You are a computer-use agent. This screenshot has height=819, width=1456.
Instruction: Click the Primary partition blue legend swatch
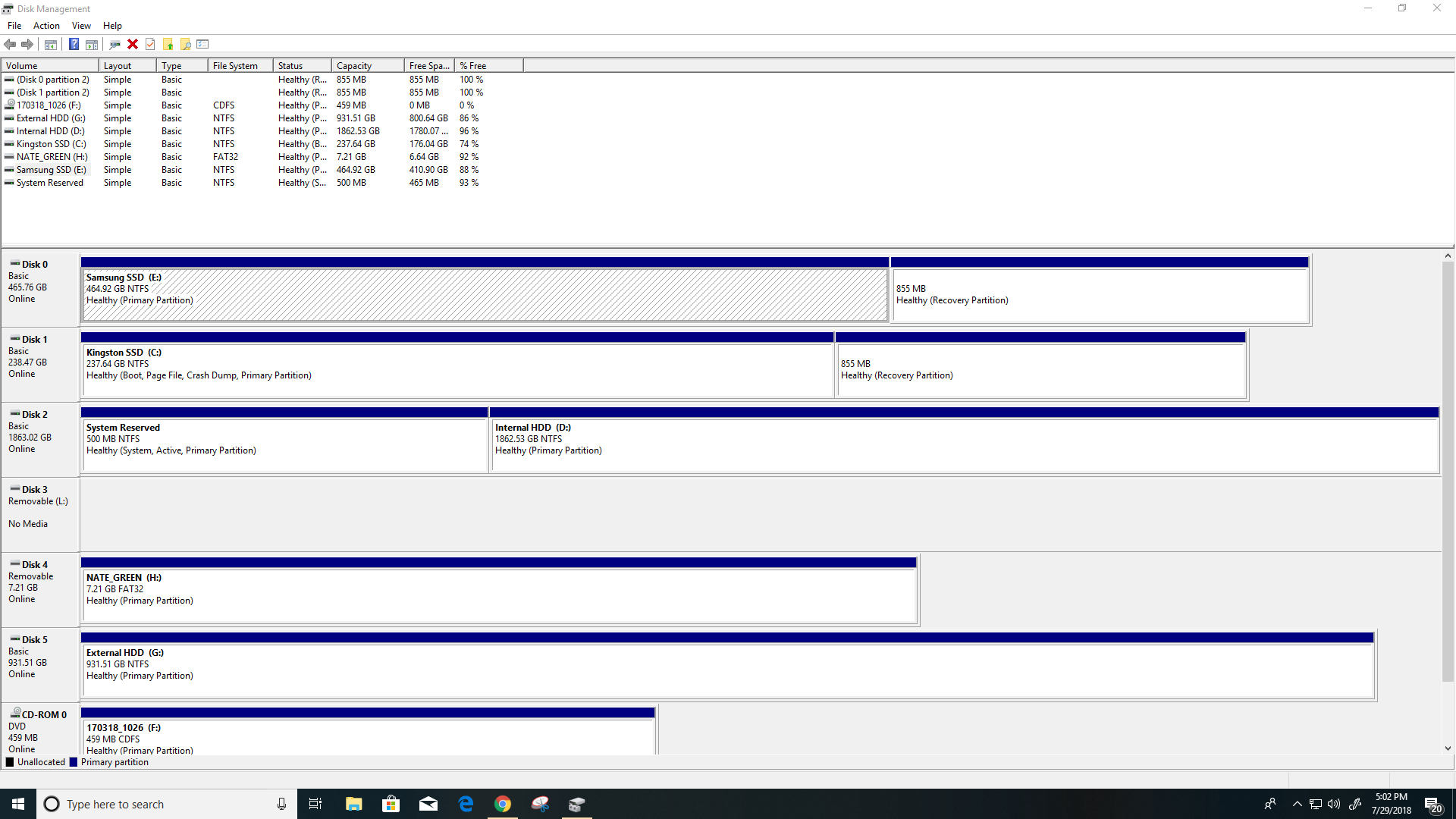(74, 762)
